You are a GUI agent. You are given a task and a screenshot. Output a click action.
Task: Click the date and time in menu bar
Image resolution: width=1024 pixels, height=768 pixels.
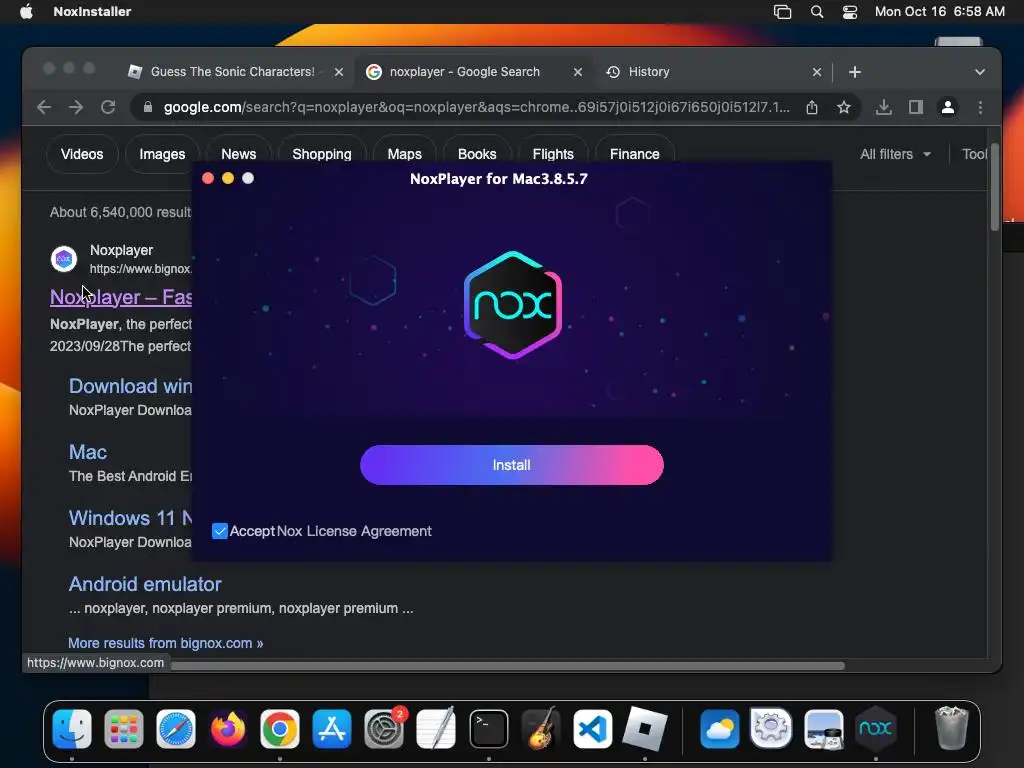[x=940, y=12]
